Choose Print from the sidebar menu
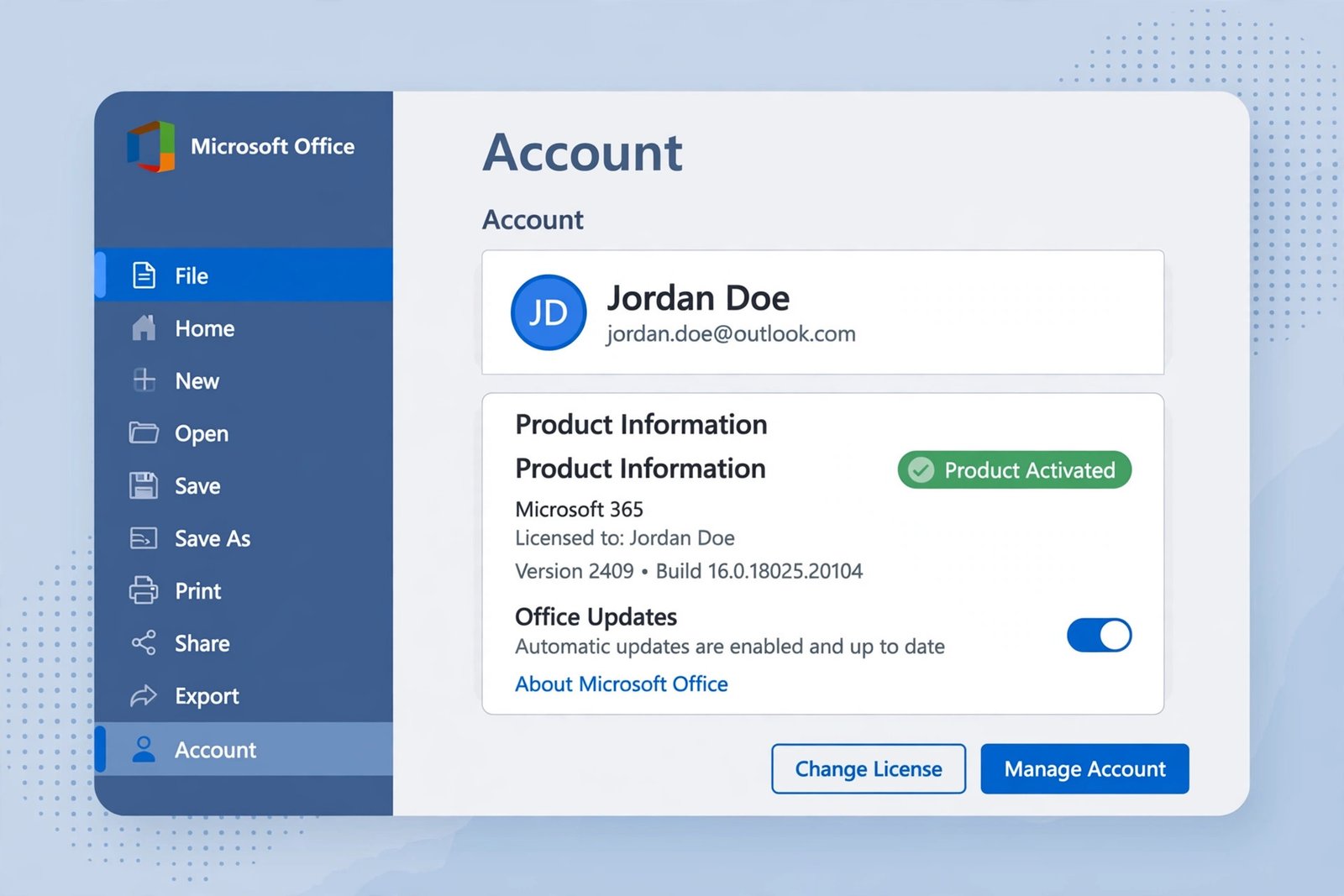The image size is (1344, 896). (244, 591)
